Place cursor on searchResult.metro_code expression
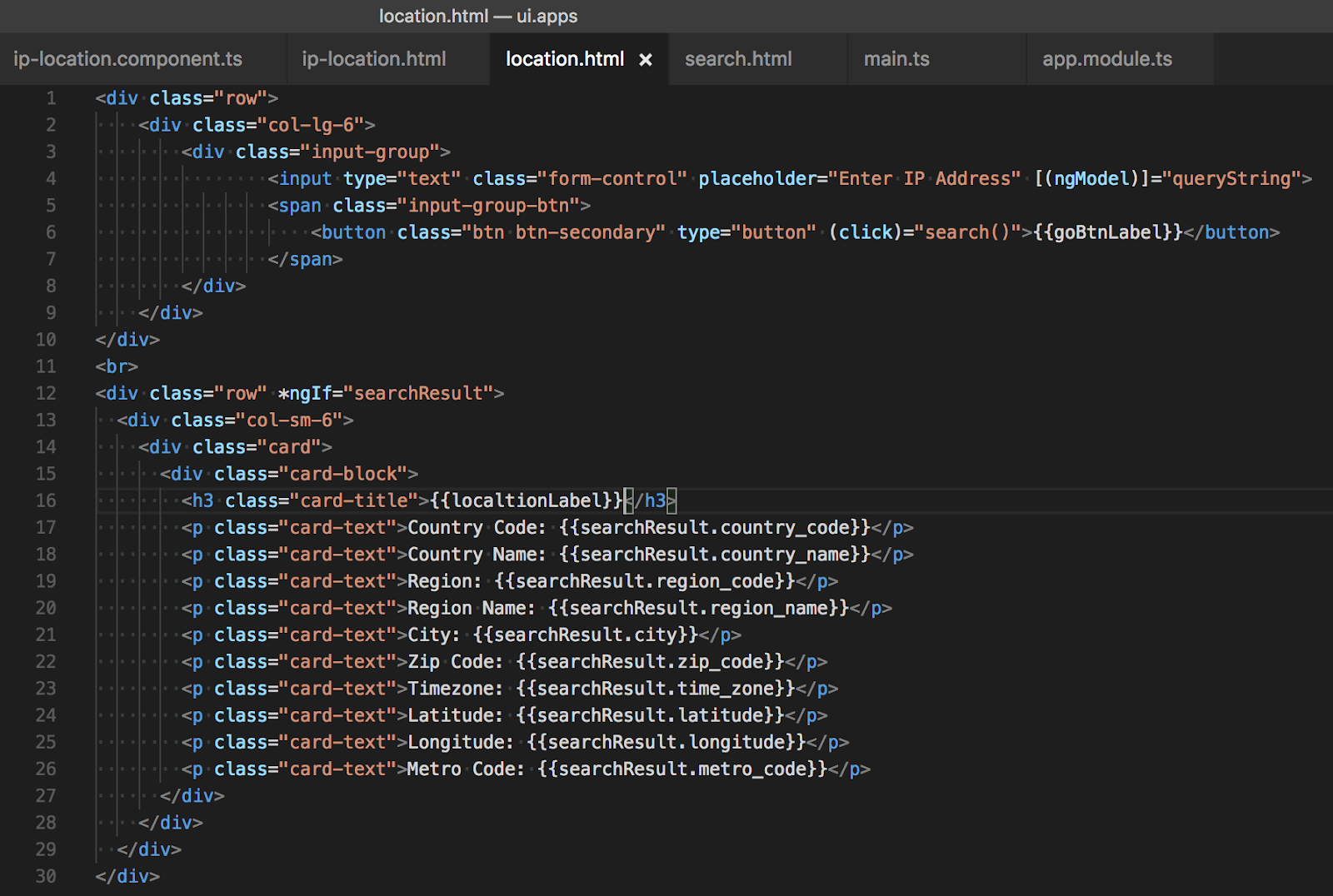Screen dimensions: 1333x896 (x=681, y=769)
